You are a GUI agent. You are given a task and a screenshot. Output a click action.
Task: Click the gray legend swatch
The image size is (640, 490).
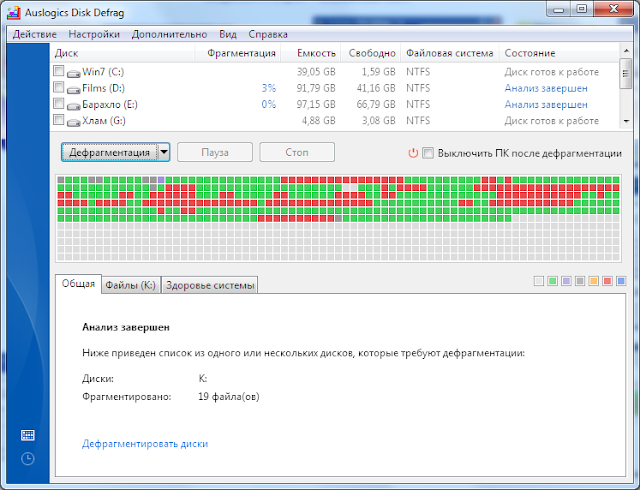click(580, 281)
